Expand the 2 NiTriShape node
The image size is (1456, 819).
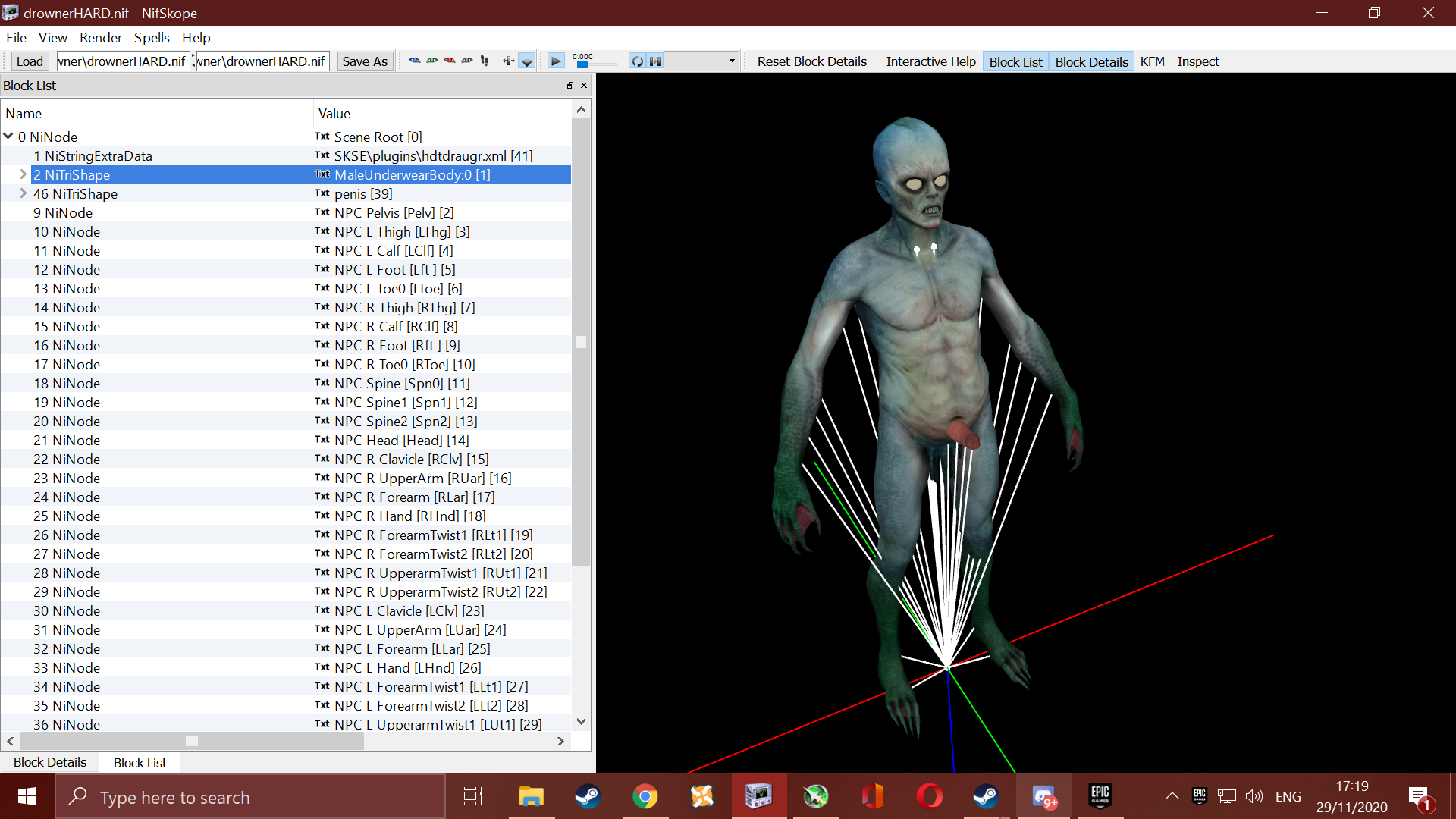pos(23,174)
